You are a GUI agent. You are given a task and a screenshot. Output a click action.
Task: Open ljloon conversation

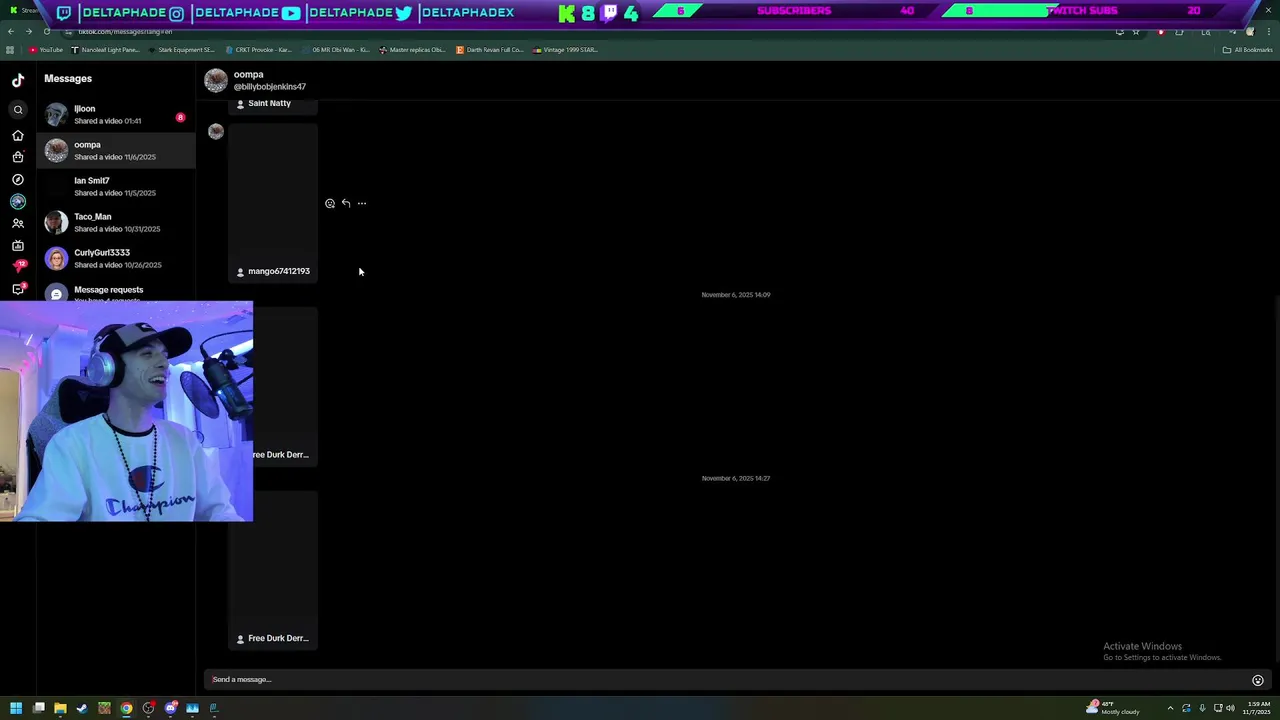(116, 115)
